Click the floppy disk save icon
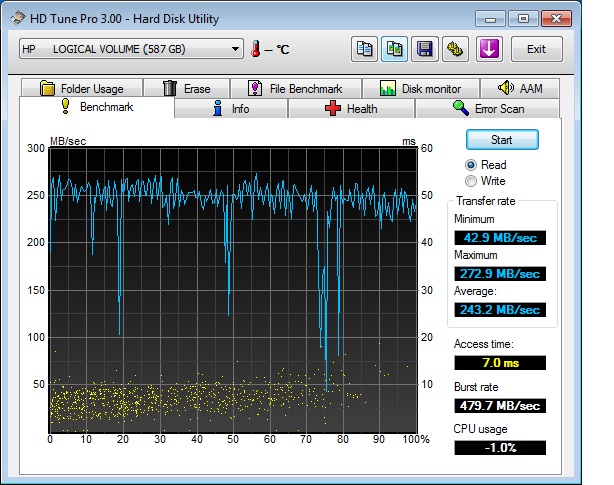Image resolution: width=614 pixels, height=485 pixels. click(x=425, y=49)
